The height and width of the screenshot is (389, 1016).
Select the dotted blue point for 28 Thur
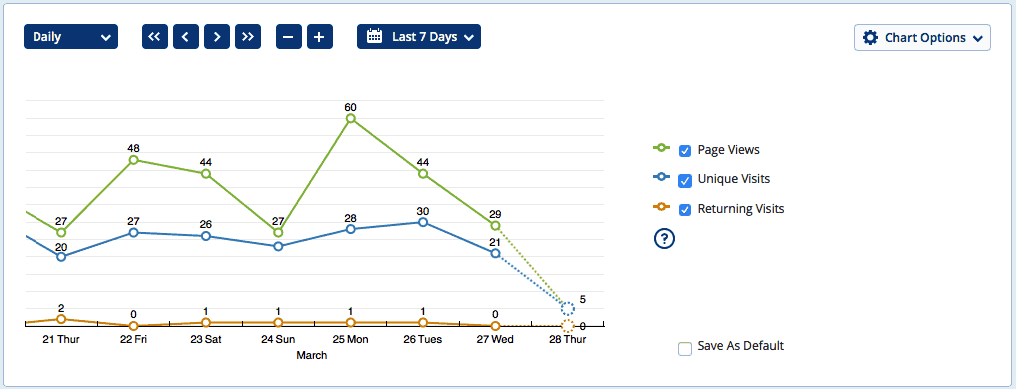tap(568, 309)
